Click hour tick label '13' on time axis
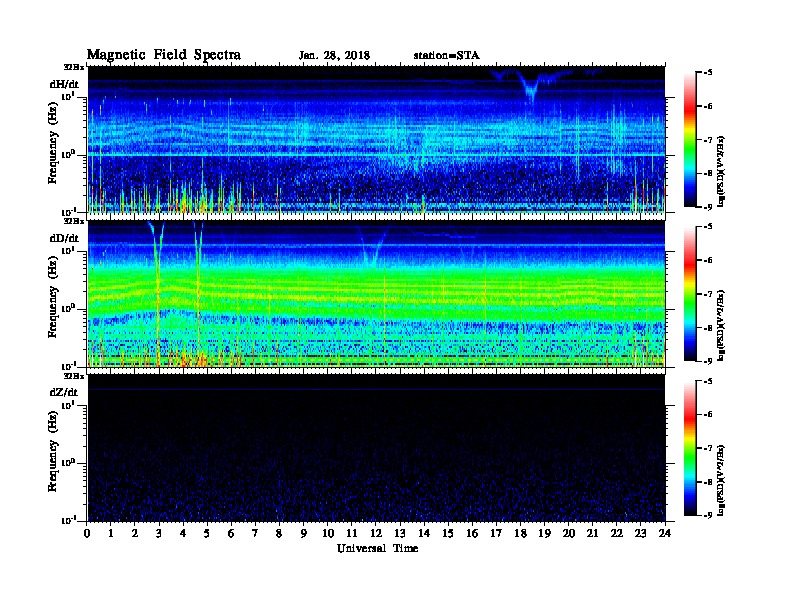 point(400,533)
